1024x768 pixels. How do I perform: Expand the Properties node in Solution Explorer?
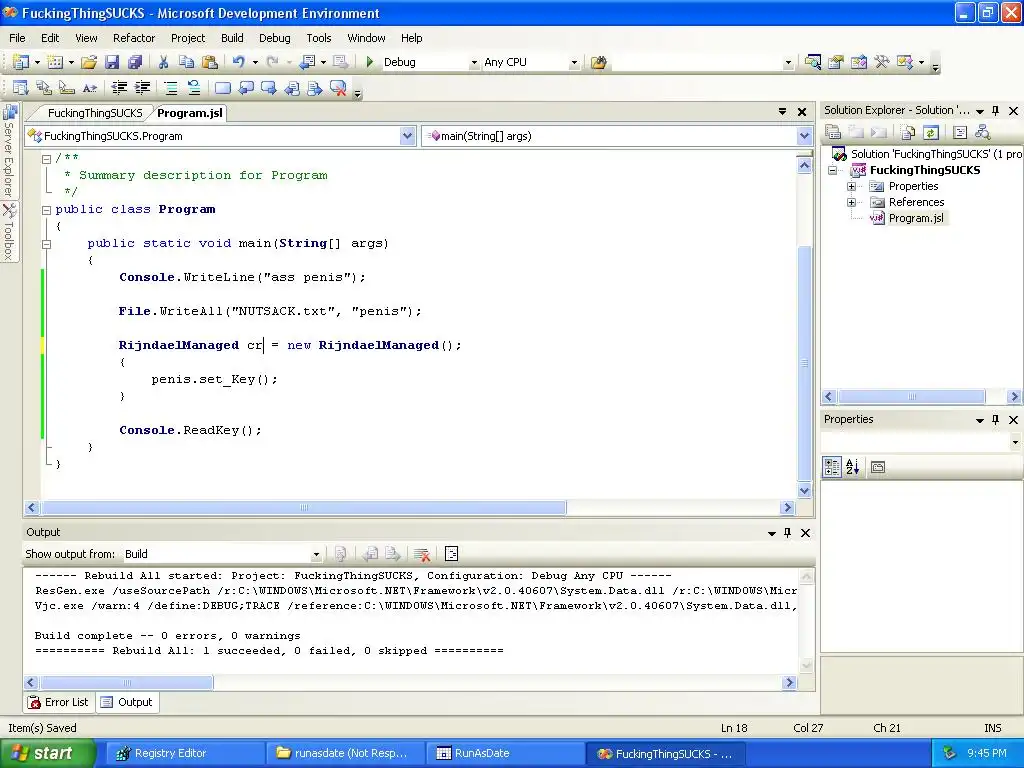click(x=852, y=186)
